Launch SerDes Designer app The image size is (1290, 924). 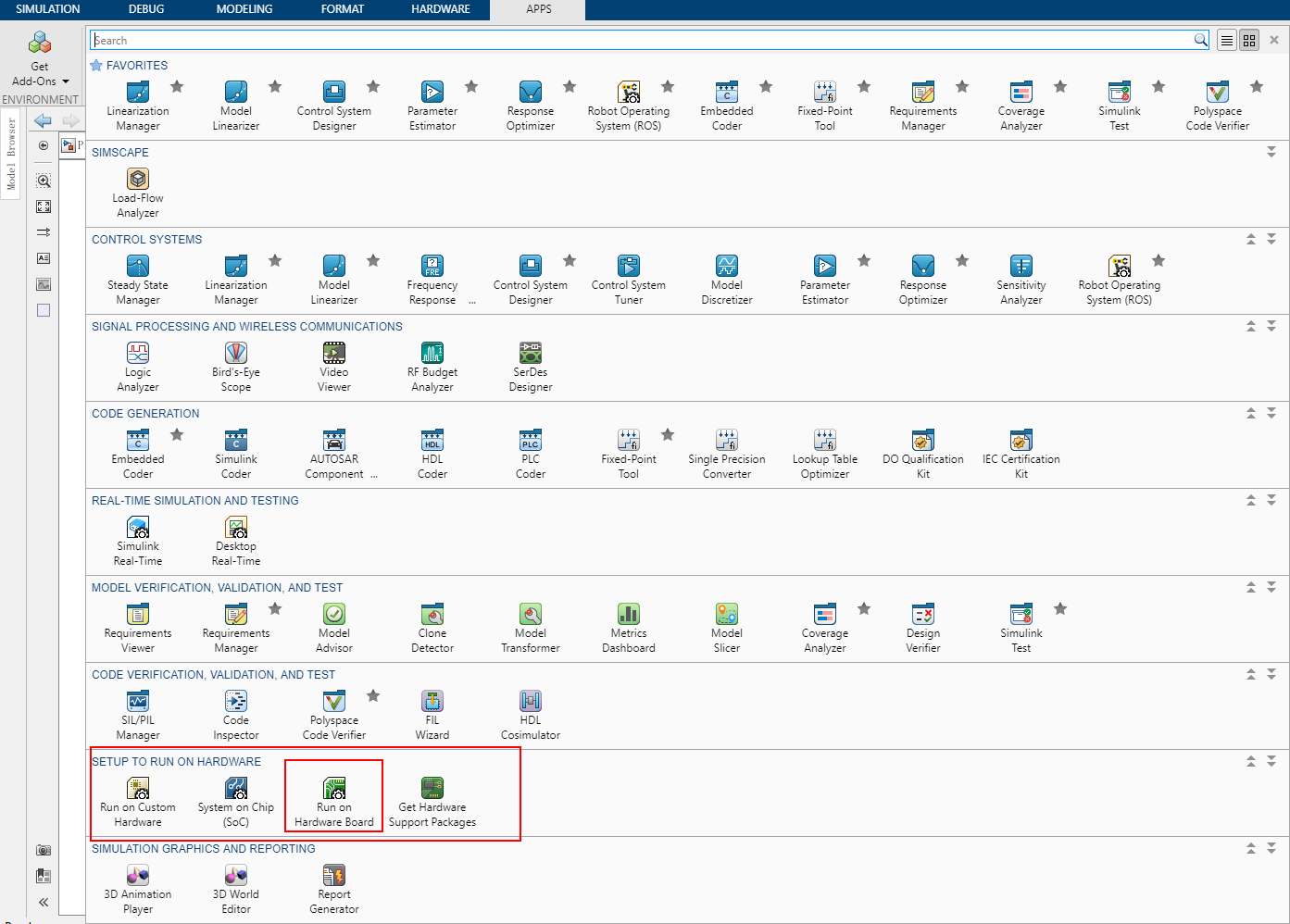531,367
